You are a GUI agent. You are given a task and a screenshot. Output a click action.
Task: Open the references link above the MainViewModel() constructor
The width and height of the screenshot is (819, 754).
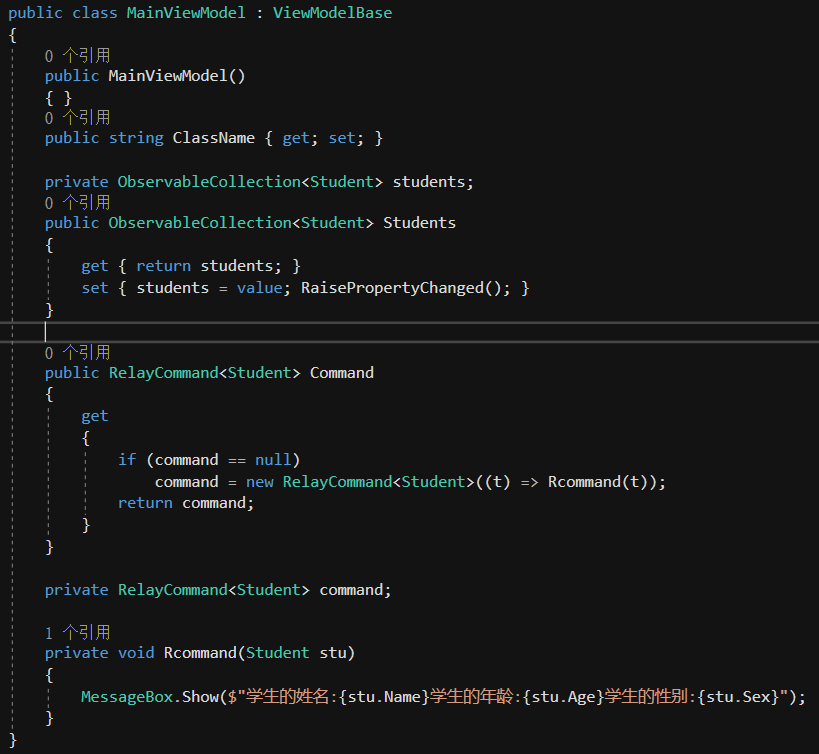pyautogui.click(x=77, y=55)
